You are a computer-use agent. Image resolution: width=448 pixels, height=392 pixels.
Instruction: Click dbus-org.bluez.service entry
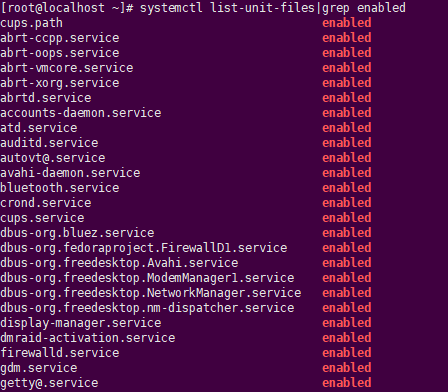pyautogui.click(x=77, y=233)
